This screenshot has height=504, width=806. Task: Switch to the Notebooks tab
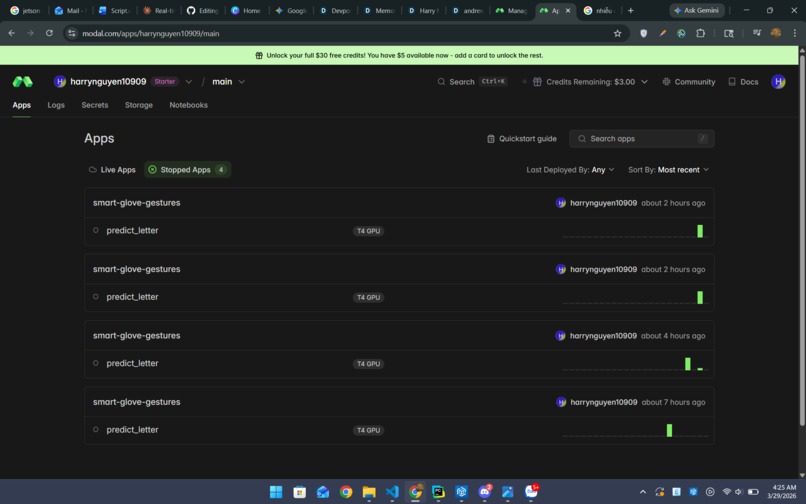point(189,105)
